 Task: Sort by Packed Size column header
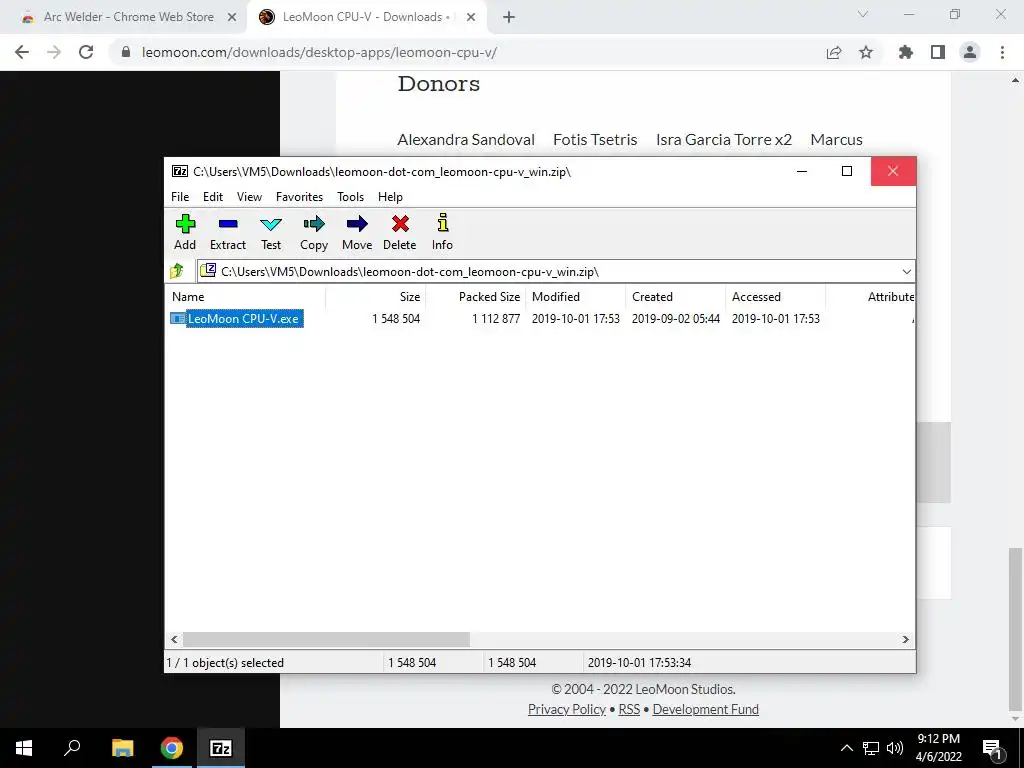point(475,296)
